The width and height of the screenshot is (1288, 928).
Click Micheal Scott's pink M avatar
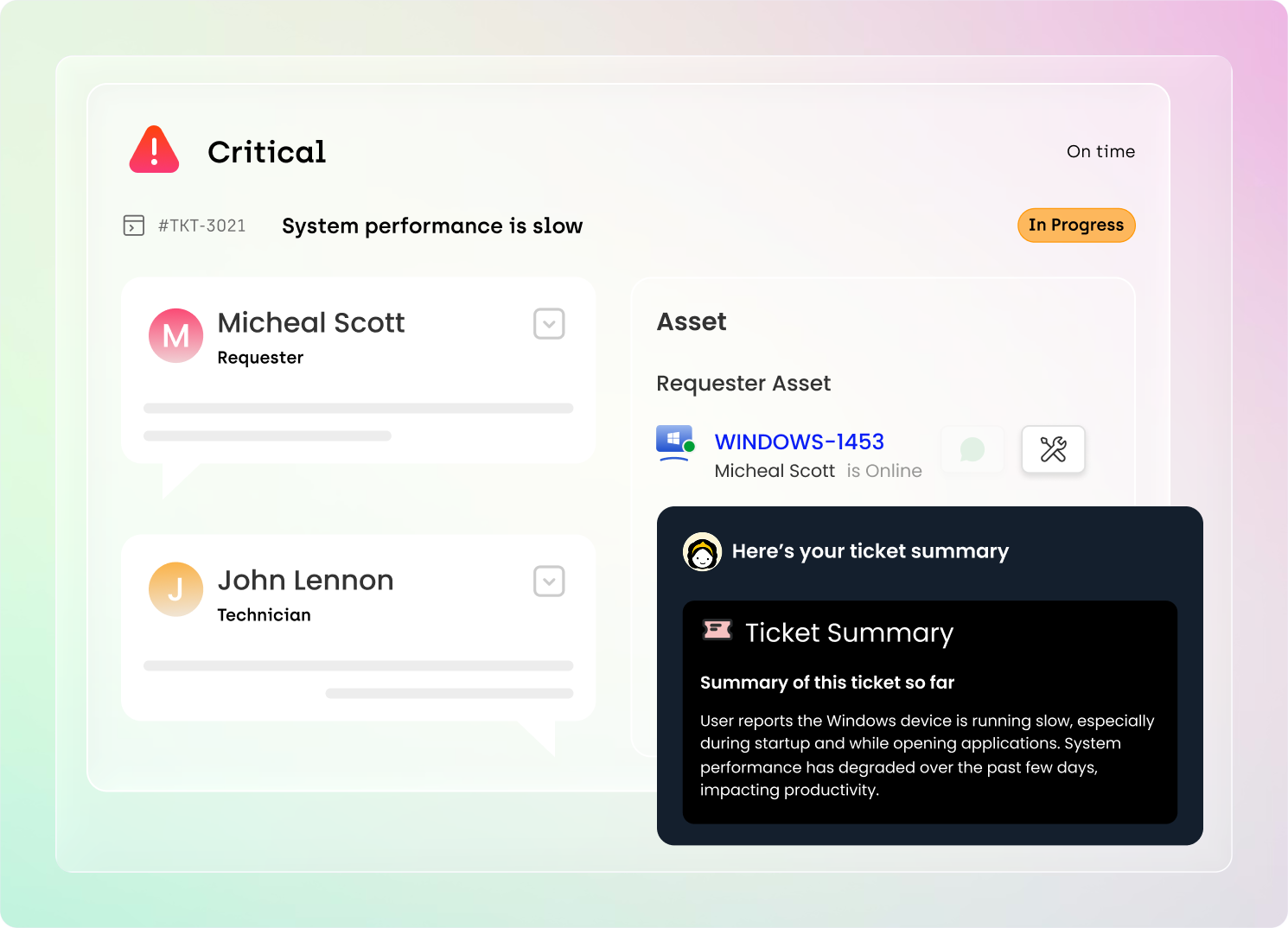click(x=176, y=335)
